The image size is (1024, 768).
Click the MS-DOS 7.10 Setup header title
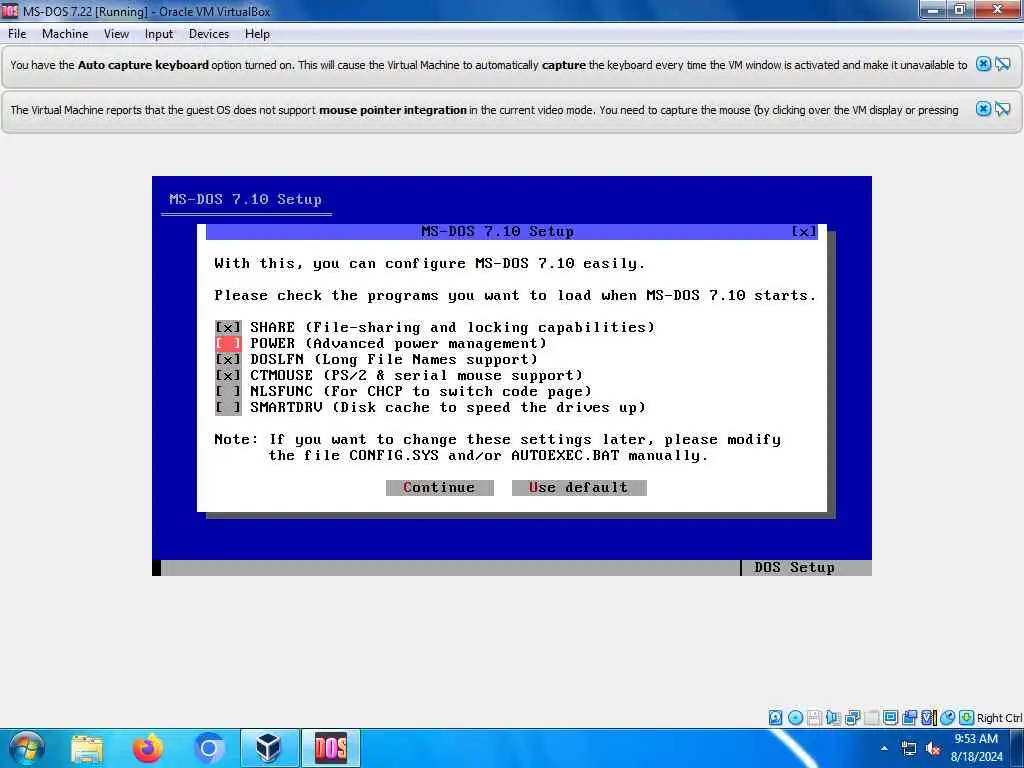[246, 199]
